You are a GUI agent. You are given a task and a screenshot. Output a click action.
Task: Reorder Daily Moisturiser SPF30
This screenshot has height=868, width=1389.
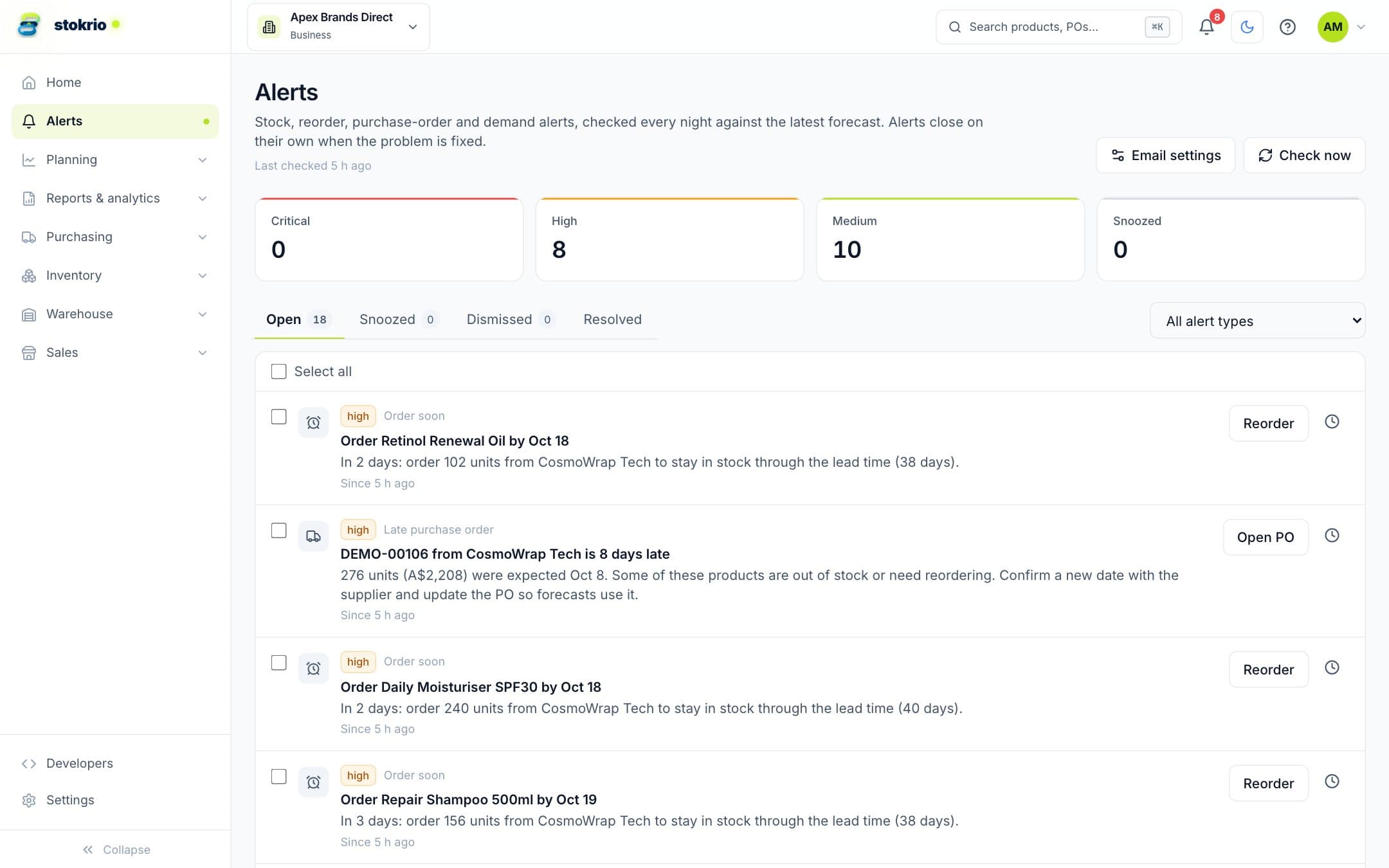(x=1268, y=669)
